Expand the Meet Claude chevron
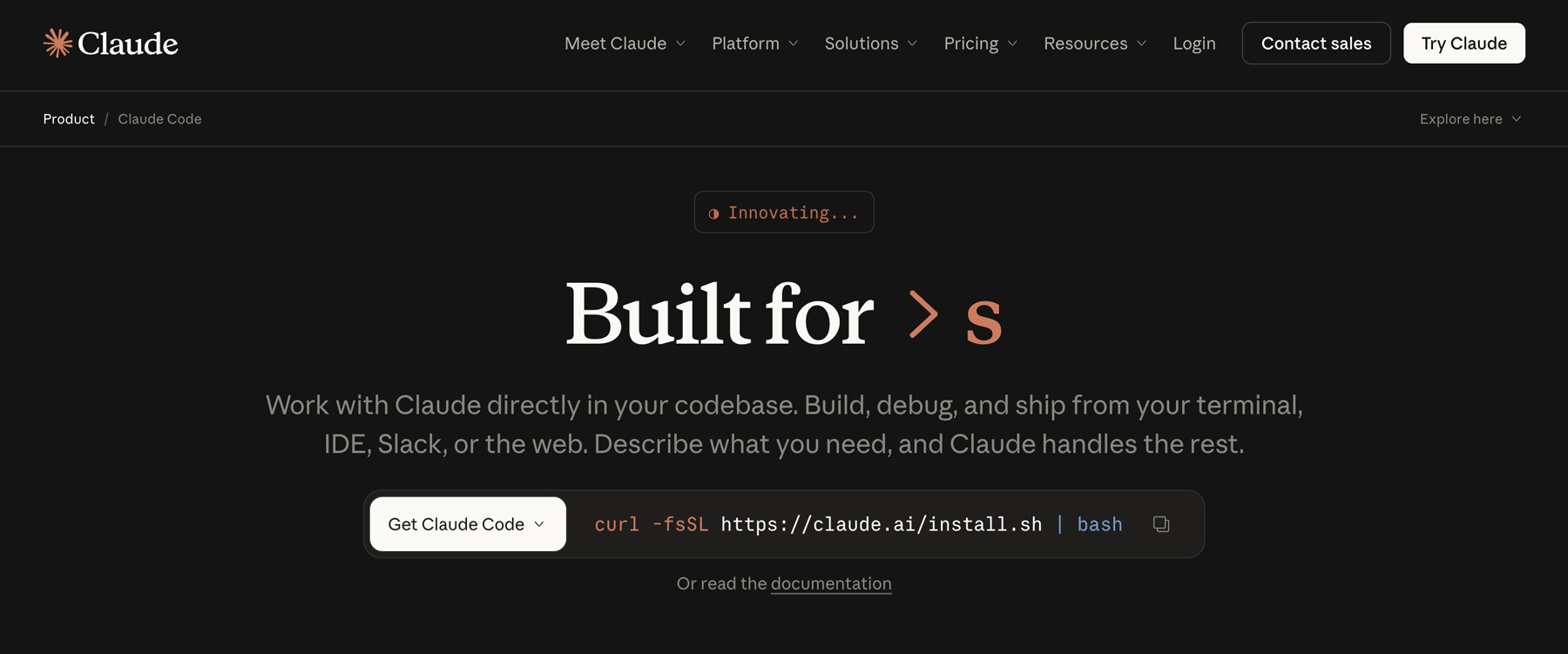 680,44
